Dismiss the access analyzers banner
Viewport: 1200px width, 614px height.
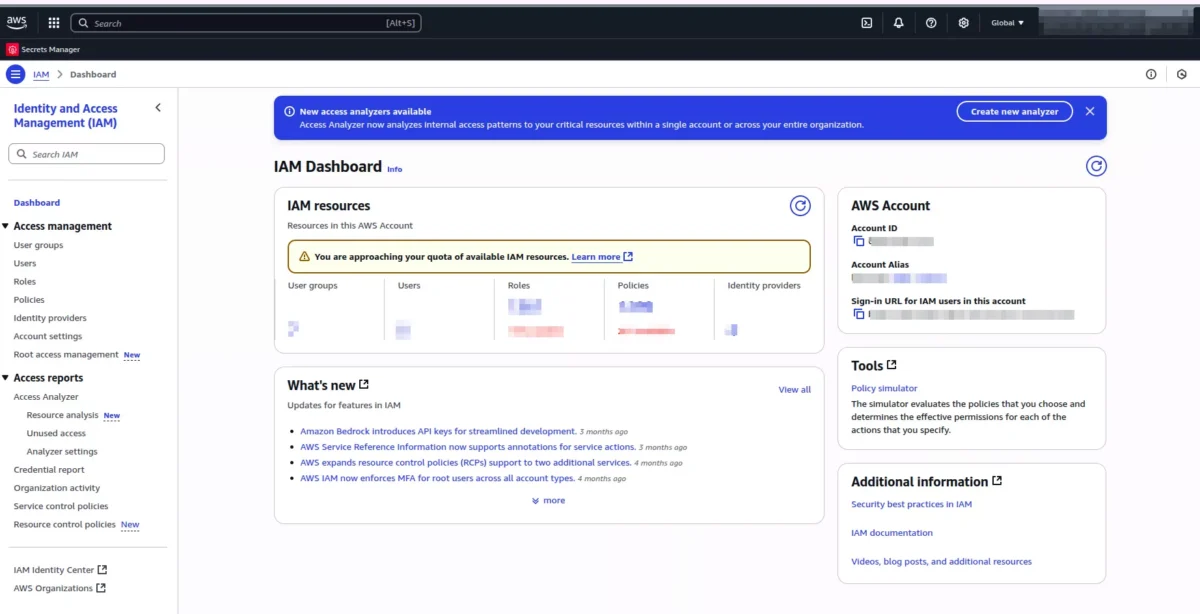(x=1090, y=112)
